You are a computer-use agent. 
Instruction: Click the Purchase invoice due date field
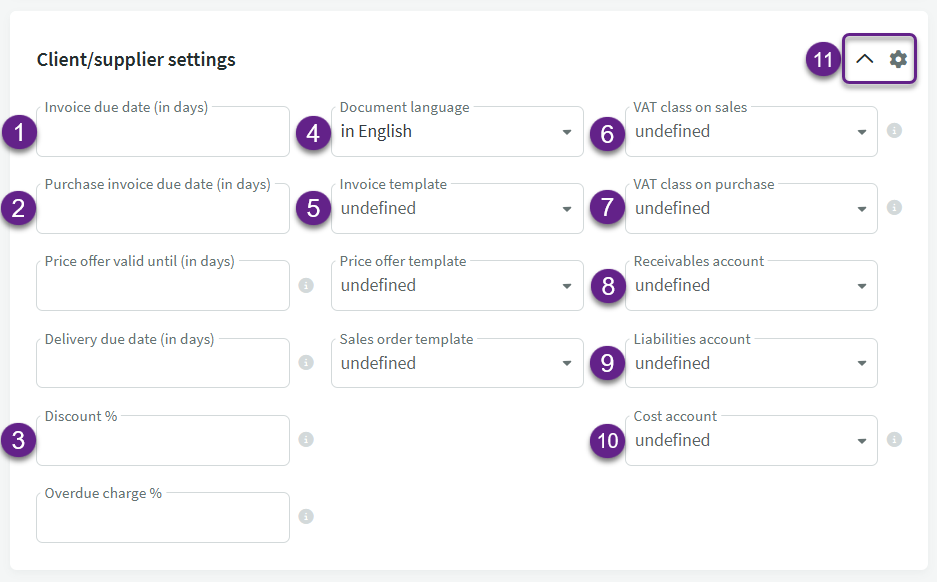(x=163, y=210)
